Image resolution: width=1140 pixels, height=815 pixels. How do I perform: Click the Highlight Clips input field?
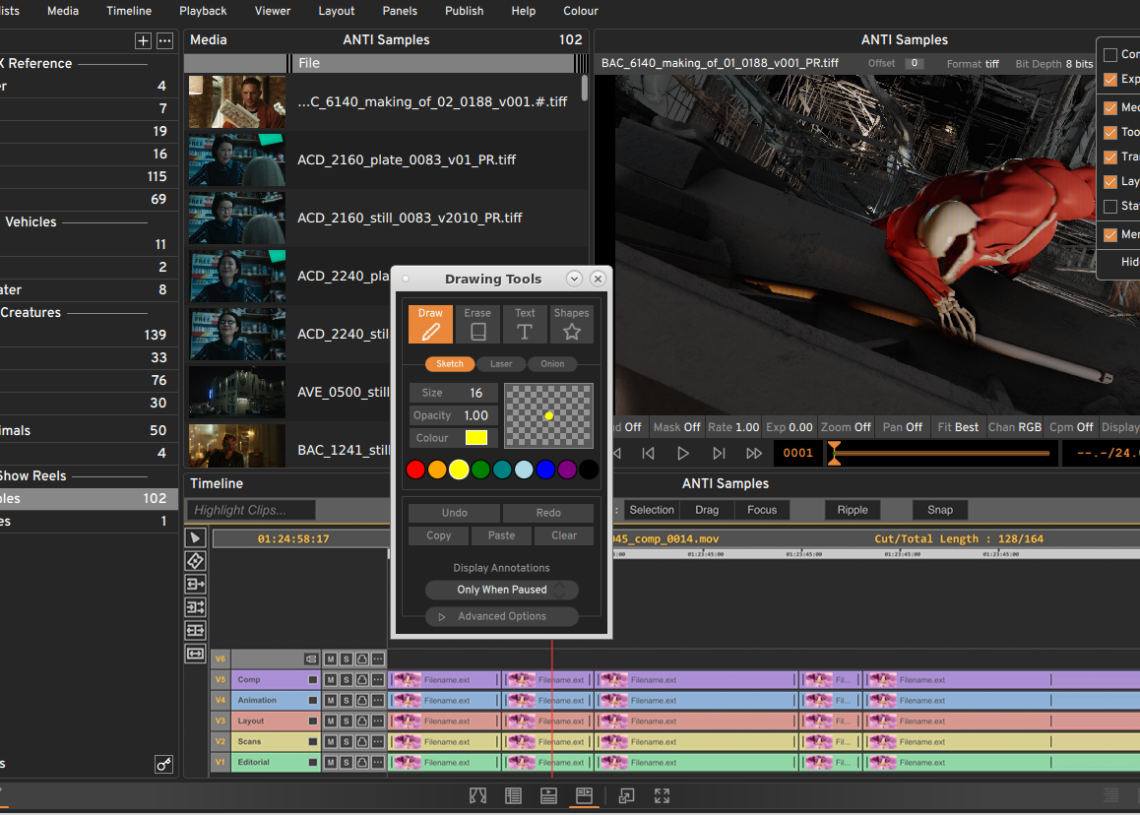(x=251, y=510)
